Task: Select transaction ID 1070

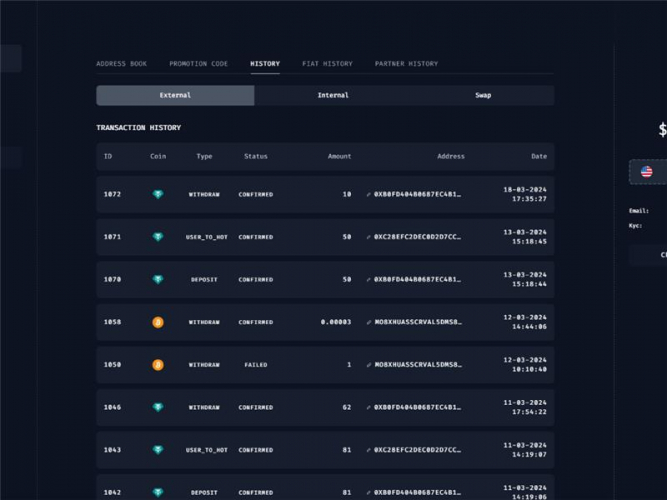Action: click(x=112, y=279)
